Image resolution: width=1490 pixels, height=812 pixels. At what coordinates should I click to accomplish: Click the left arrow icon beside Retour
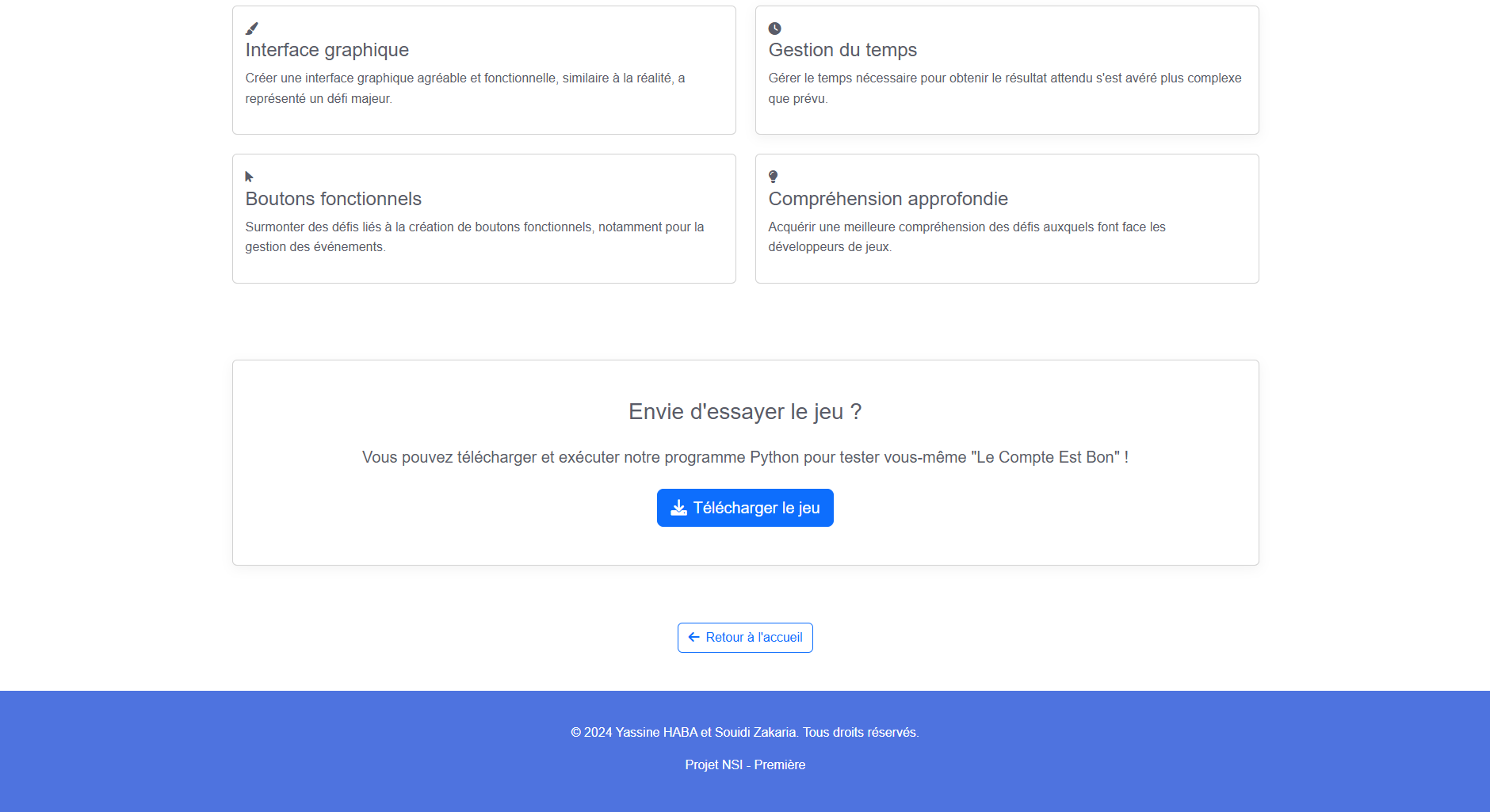(694, 638)
